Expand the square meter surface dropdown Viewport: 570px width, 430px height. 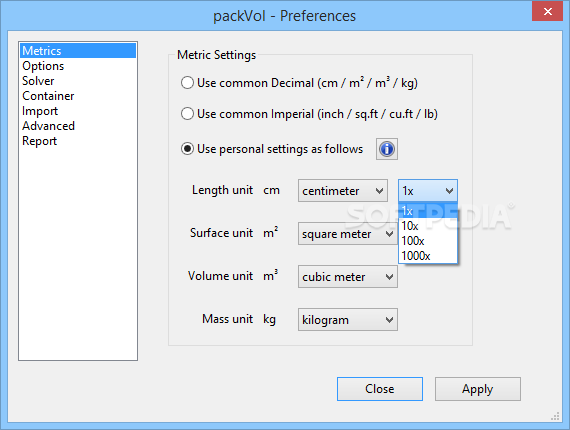(x=348, y=234)
